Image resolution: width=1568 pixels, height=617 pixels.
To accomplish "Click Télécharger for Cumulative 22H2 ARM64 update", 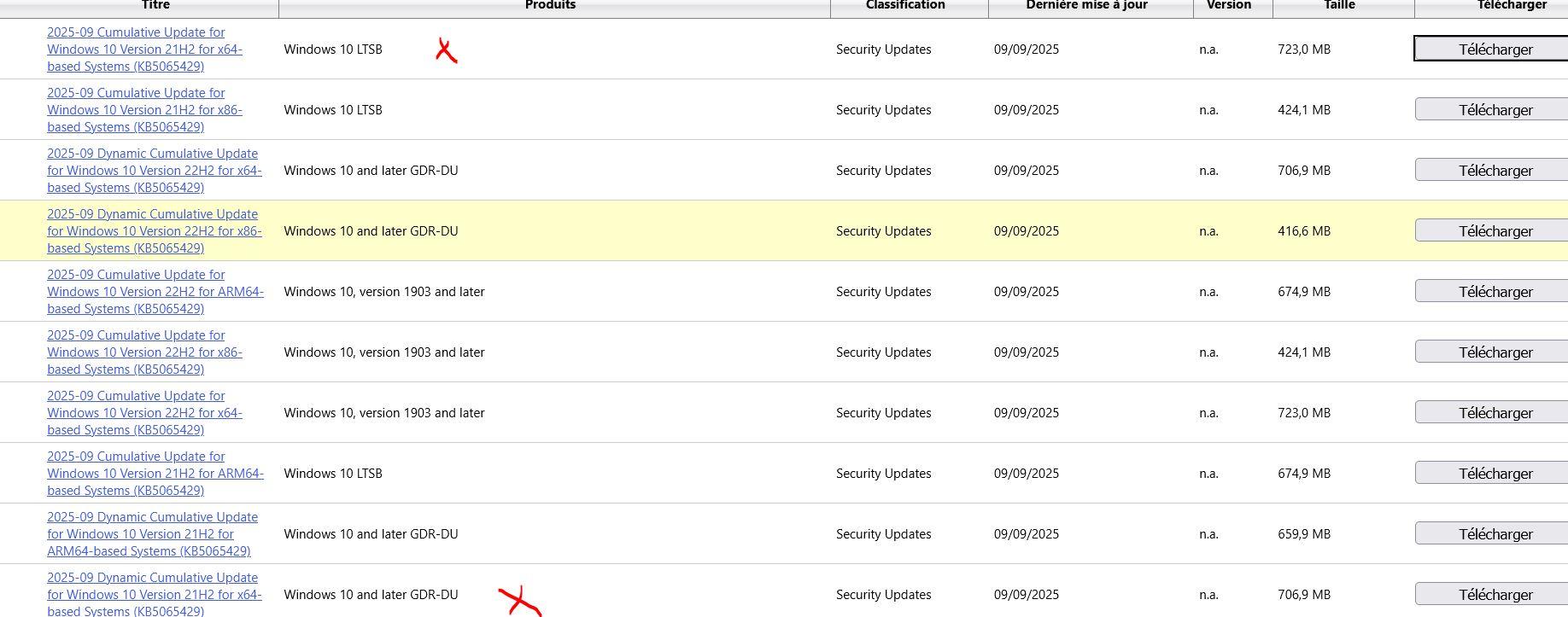I will (x=1491, y=291).
